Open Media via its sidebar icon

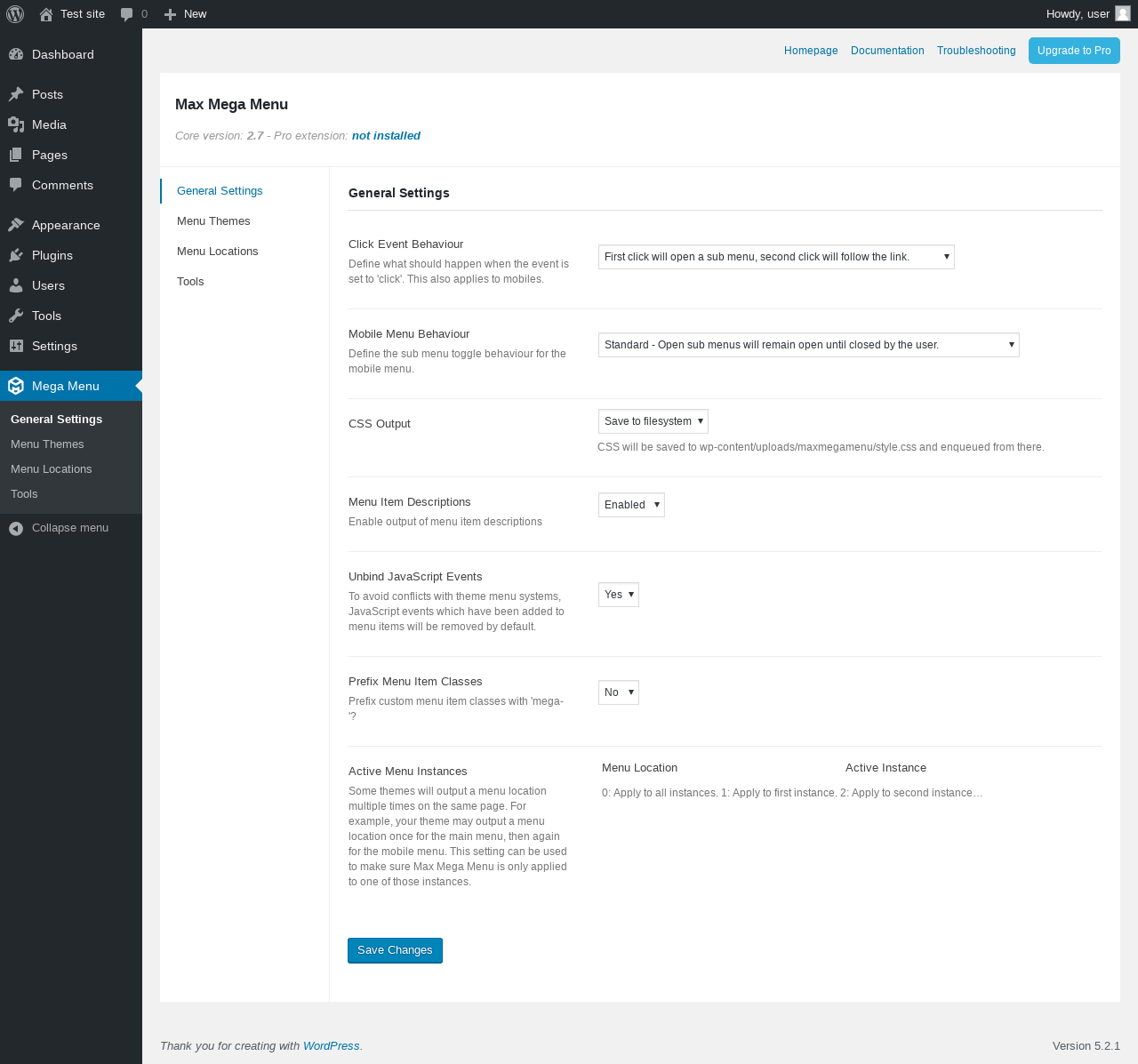point(16,124)
